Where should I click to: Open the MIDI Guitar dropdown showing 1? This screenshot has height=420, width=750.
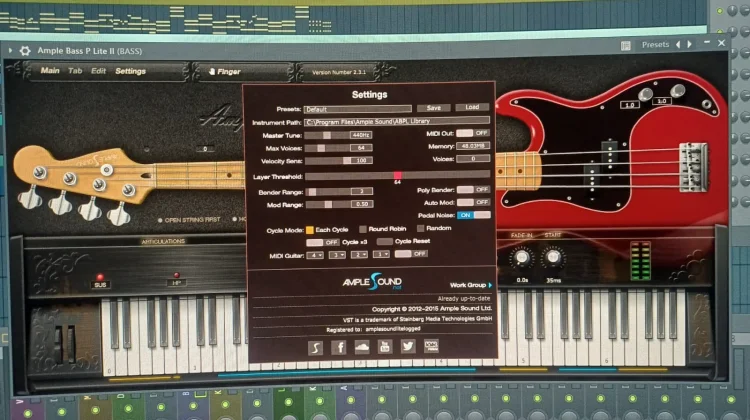[x=381, y=254]
